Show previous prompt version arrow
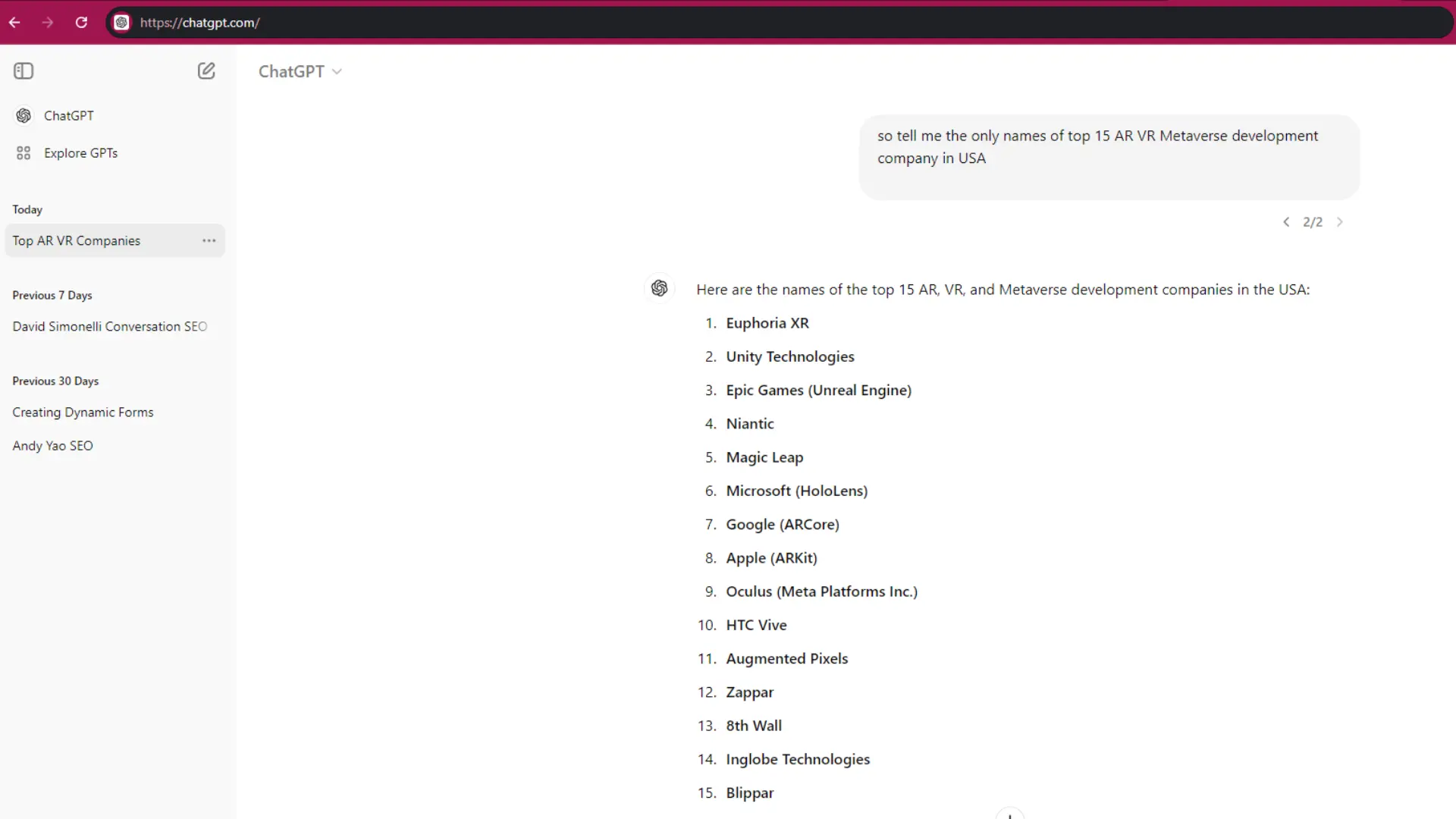 (1286, 222)
